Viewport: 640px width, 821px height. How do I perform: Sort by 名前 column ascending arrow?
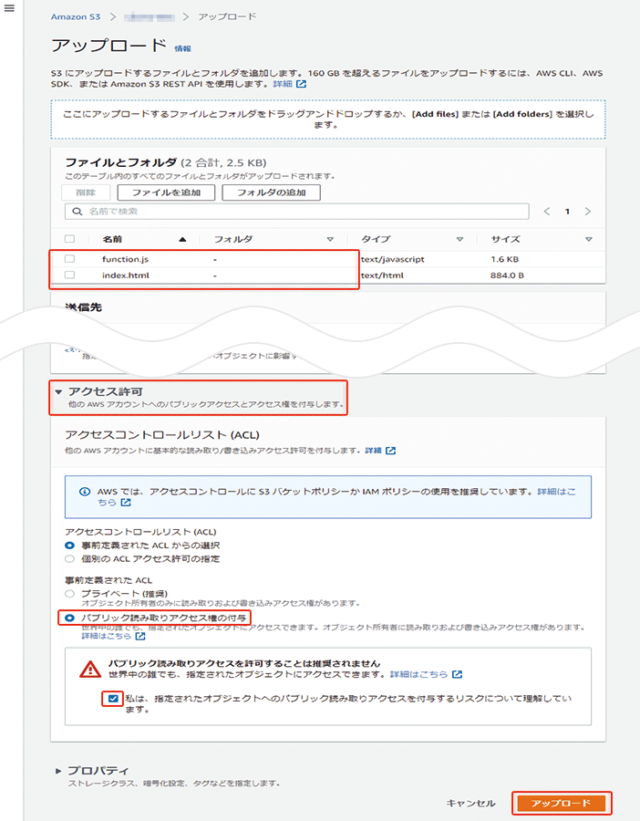point(182,240)
